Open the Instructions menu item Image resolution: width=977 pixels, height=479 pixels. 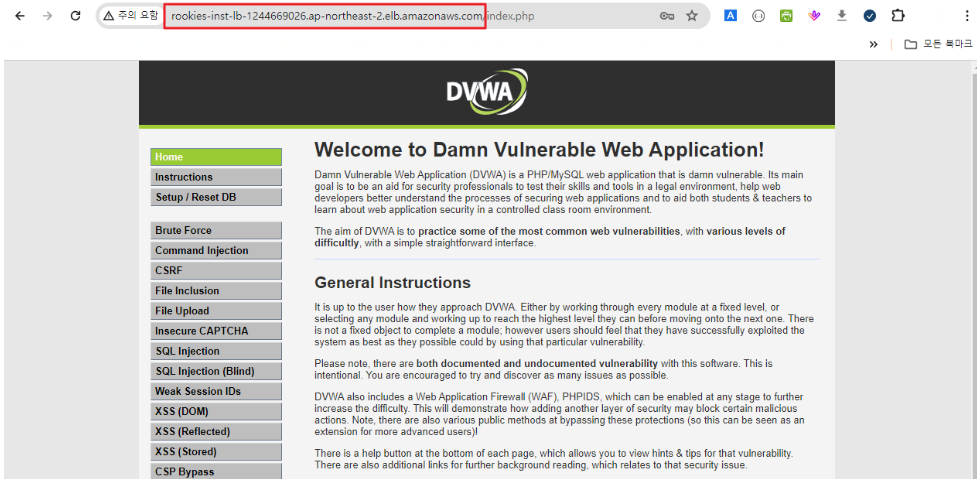point(216,177)
